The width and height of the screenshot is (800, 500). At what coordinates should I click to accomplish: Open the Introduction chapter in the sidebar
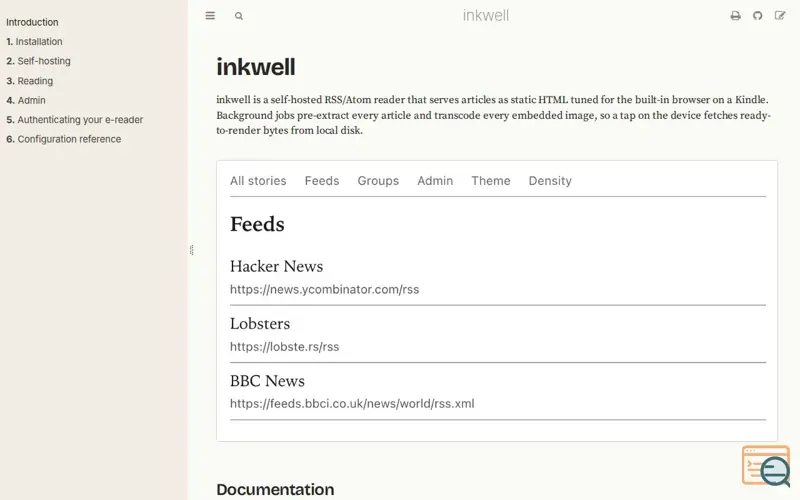coord(32,22)
